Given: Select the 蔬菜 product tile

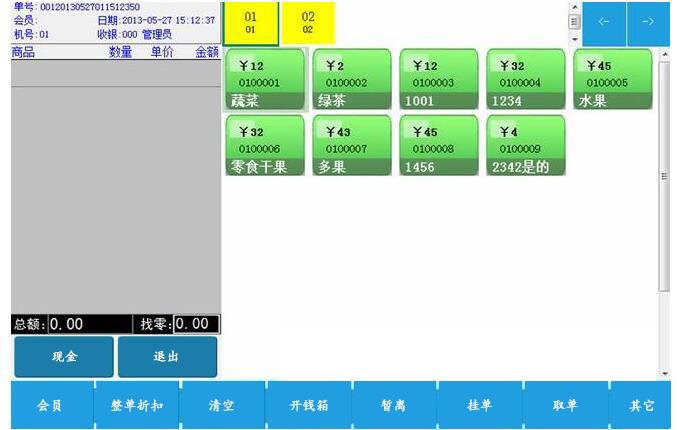Looking at the screenshot, I should [265, 79].
